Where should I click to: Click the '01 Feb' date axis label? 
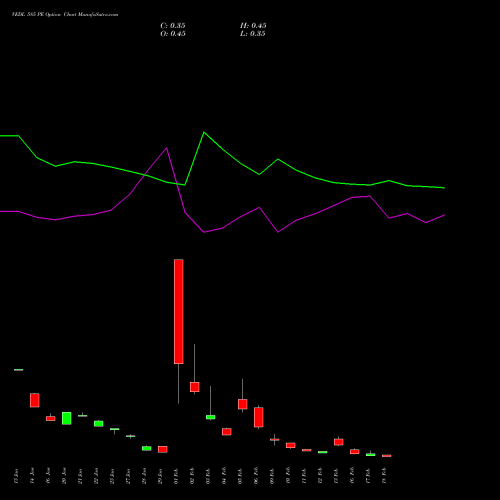point(176,476)
